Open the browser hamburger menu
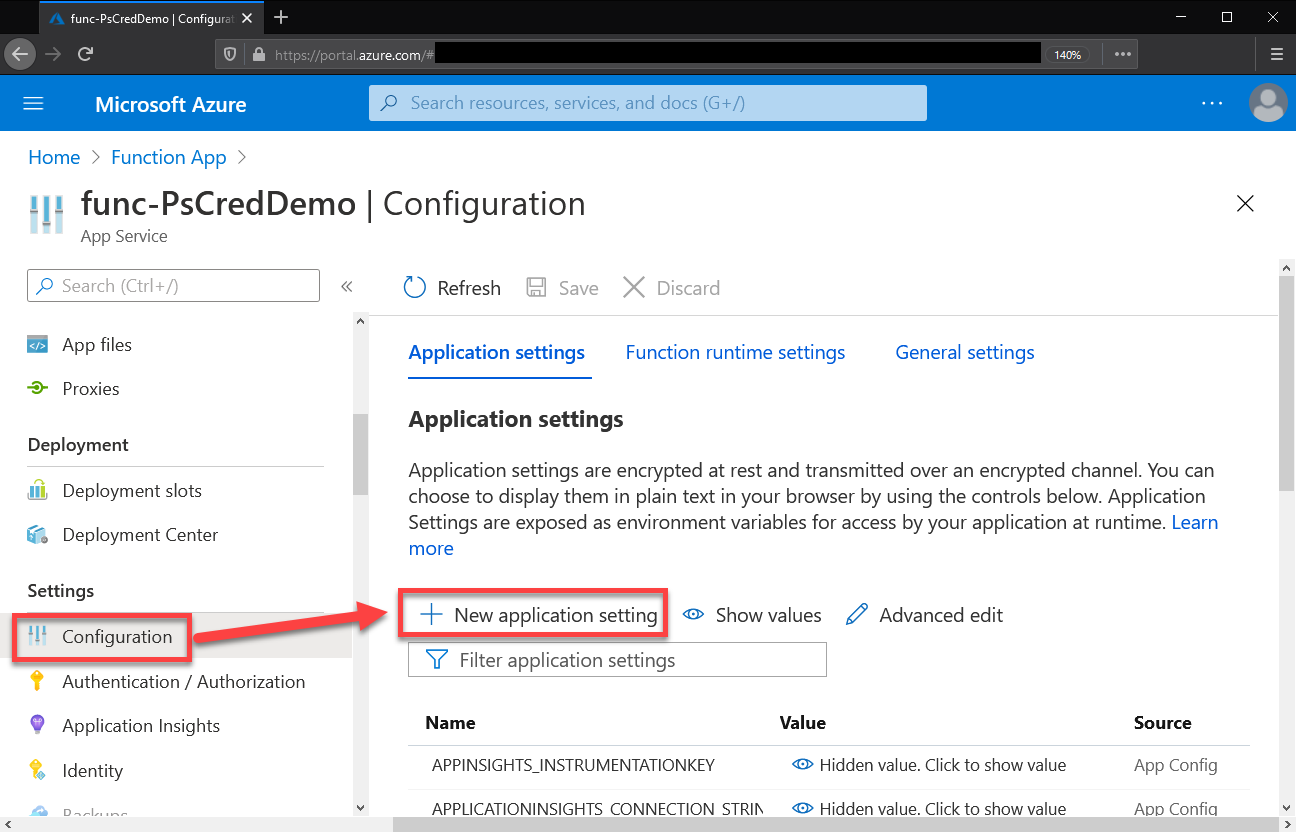The width and height of the screenshot is (1296, 832). 1277,54
